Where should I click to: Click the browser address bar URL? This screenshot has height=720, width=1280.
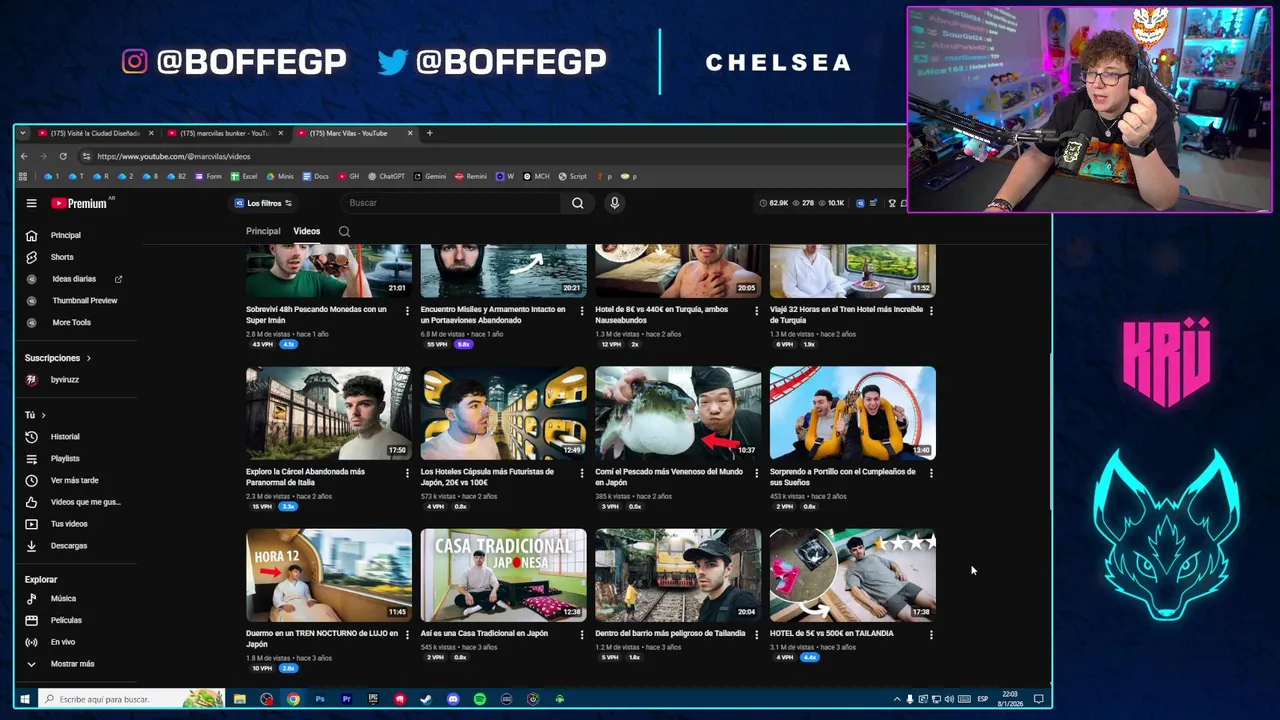tap(173, 156)
